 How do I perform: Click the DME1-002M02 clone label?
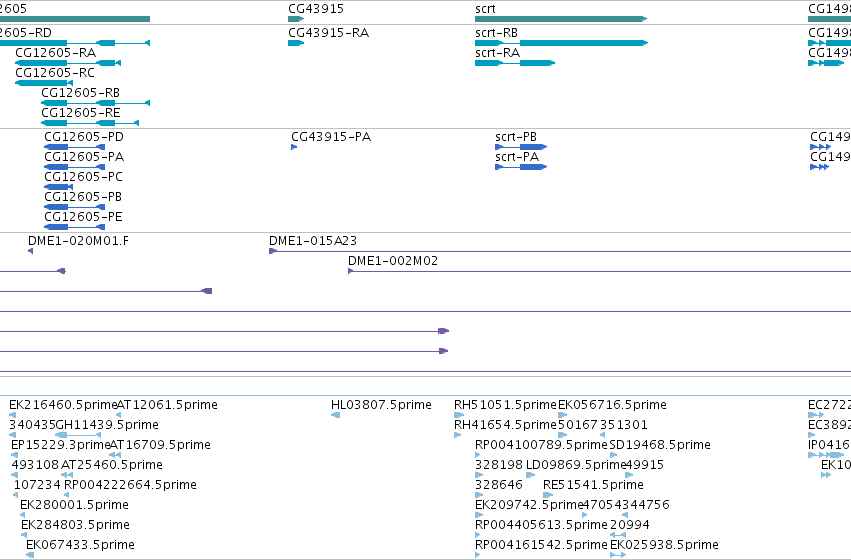(393, 261)
